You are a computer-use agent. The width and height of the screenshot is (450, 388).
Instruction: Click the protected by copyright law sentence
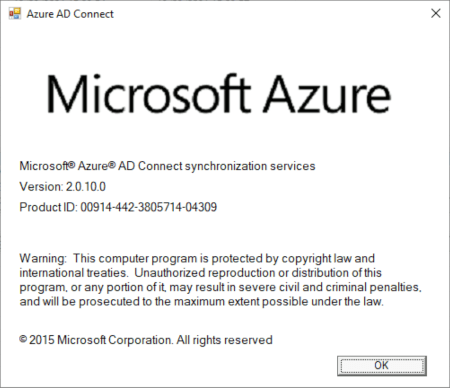pos(224,258)
